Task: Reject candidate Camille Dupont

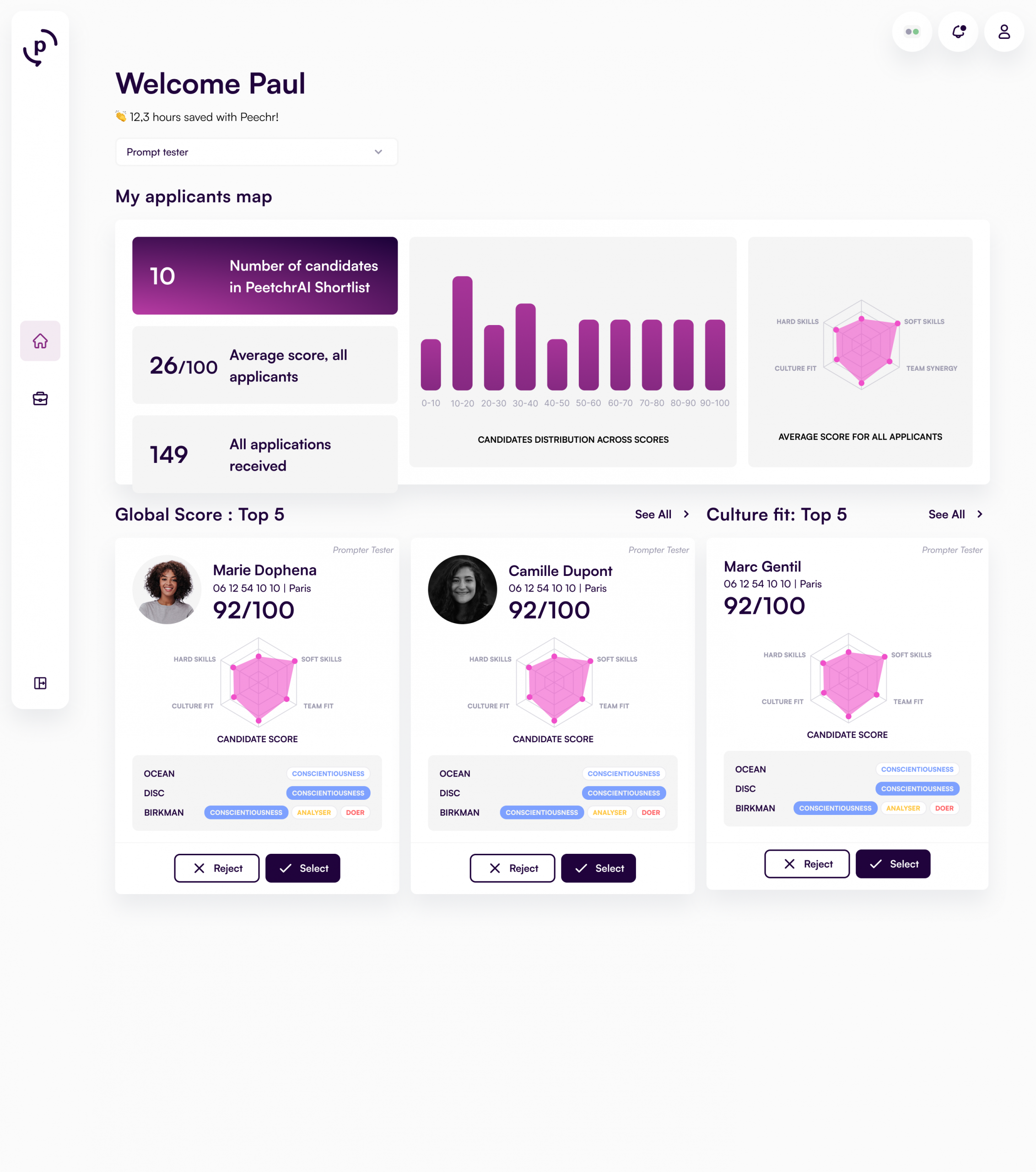Action: click(x=512, y=868)
